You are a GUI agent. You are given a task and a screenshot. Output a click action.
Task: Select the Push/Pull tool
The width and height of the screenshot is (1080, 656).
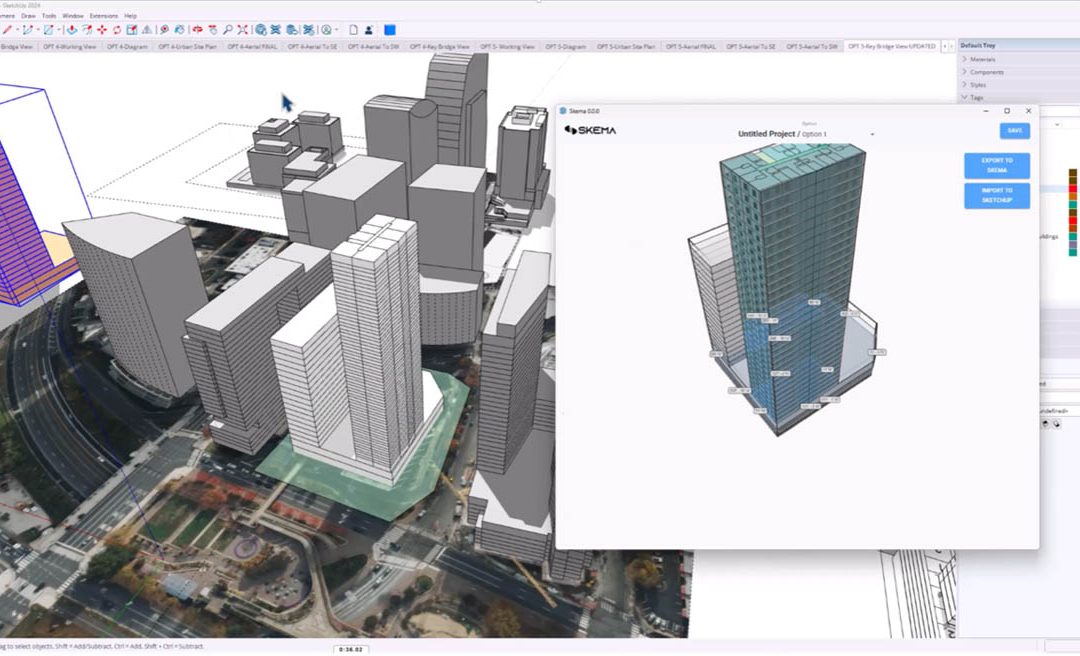point(72,30)
